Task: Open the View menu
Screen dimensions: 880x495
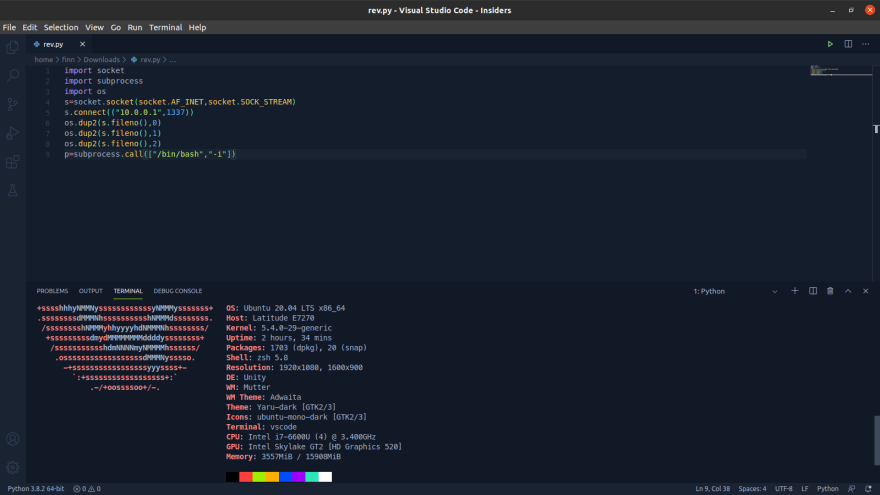Action: coord(94,27)
